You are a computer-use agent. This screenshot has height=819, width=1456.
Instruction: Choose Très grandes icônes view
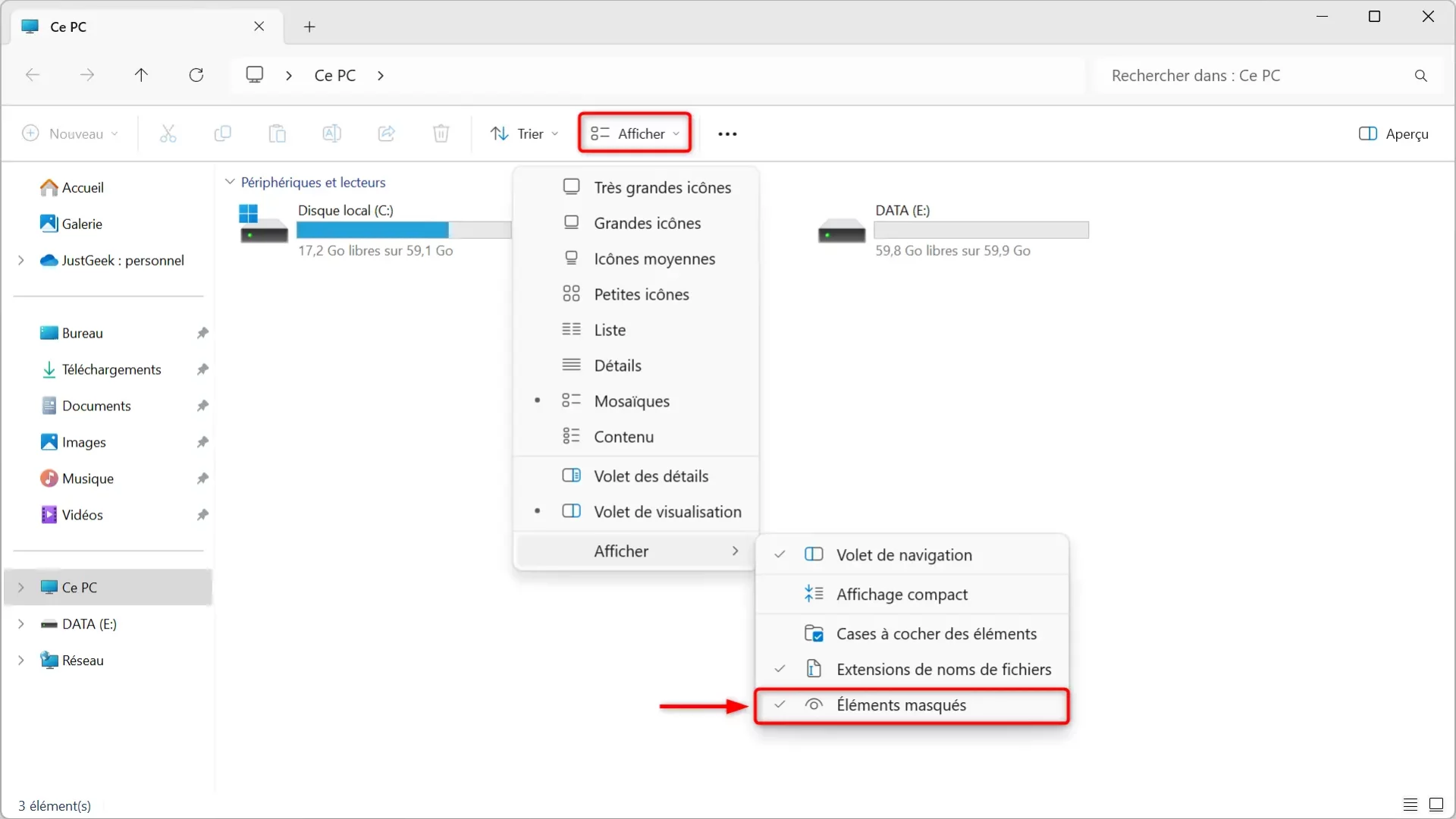[636, 187]
